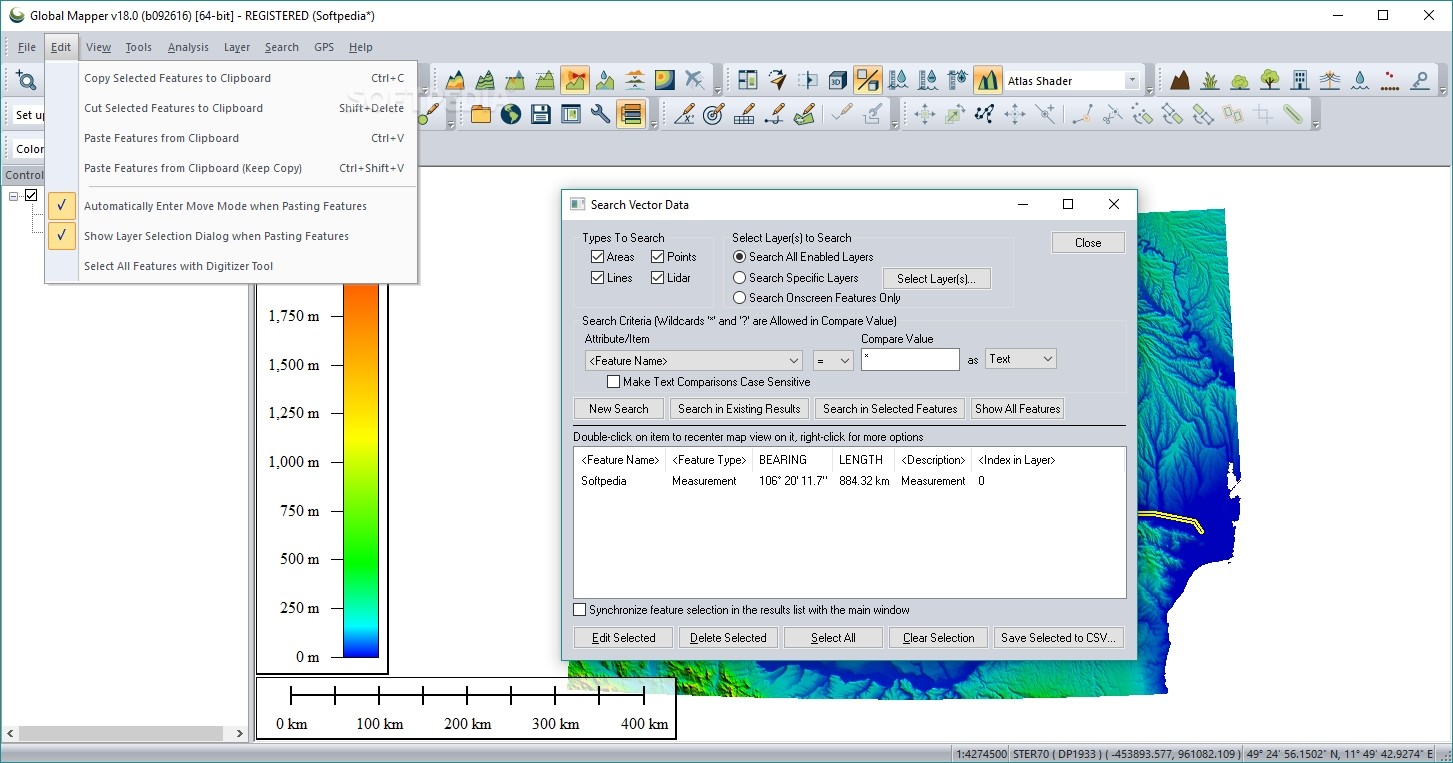Click the Open Data Files folder icon
Screen dimensions: 1453x763
tap(481, 114)
